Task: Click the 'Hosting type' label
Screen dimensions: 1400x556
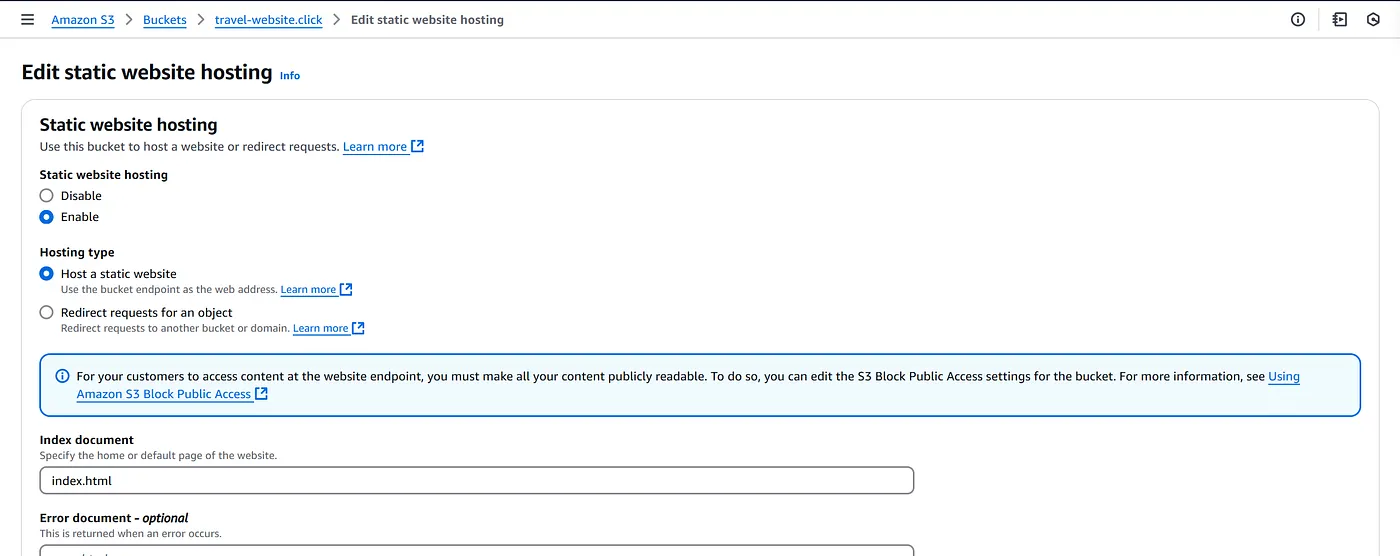Action: point(77,253)
